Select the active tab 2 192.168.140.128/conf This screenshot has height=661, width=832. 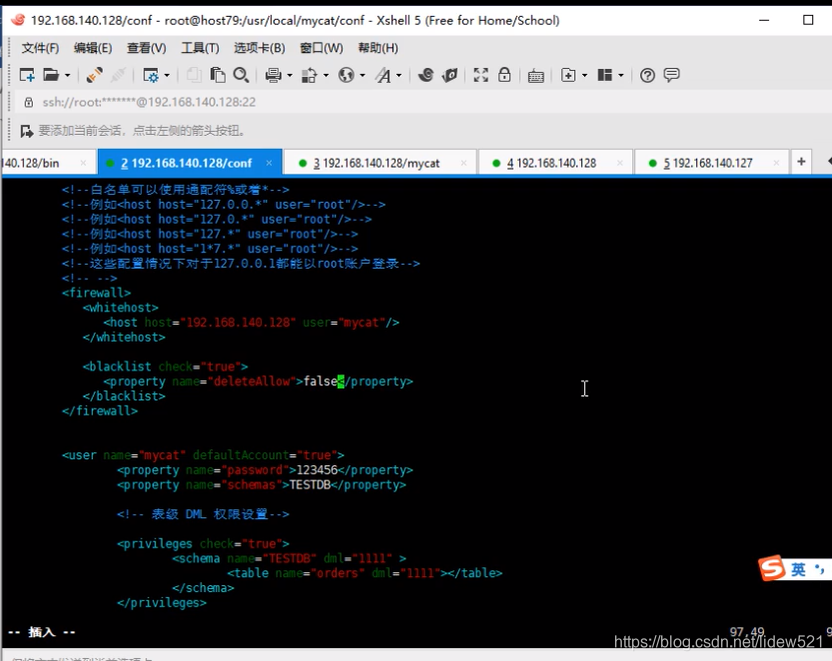(x=189, y=163)
